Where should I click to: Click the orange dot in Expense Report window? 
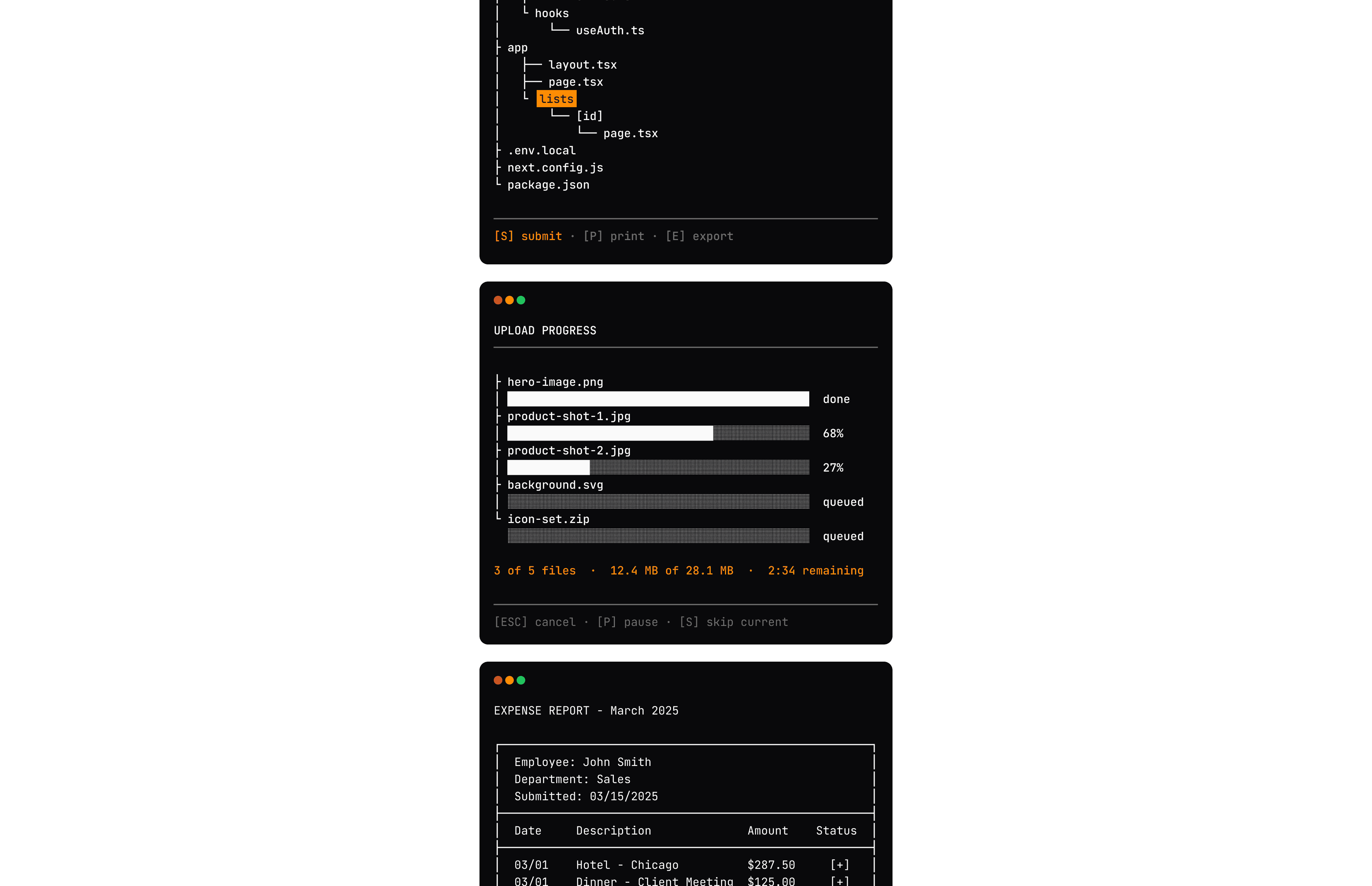click(509, 680)
